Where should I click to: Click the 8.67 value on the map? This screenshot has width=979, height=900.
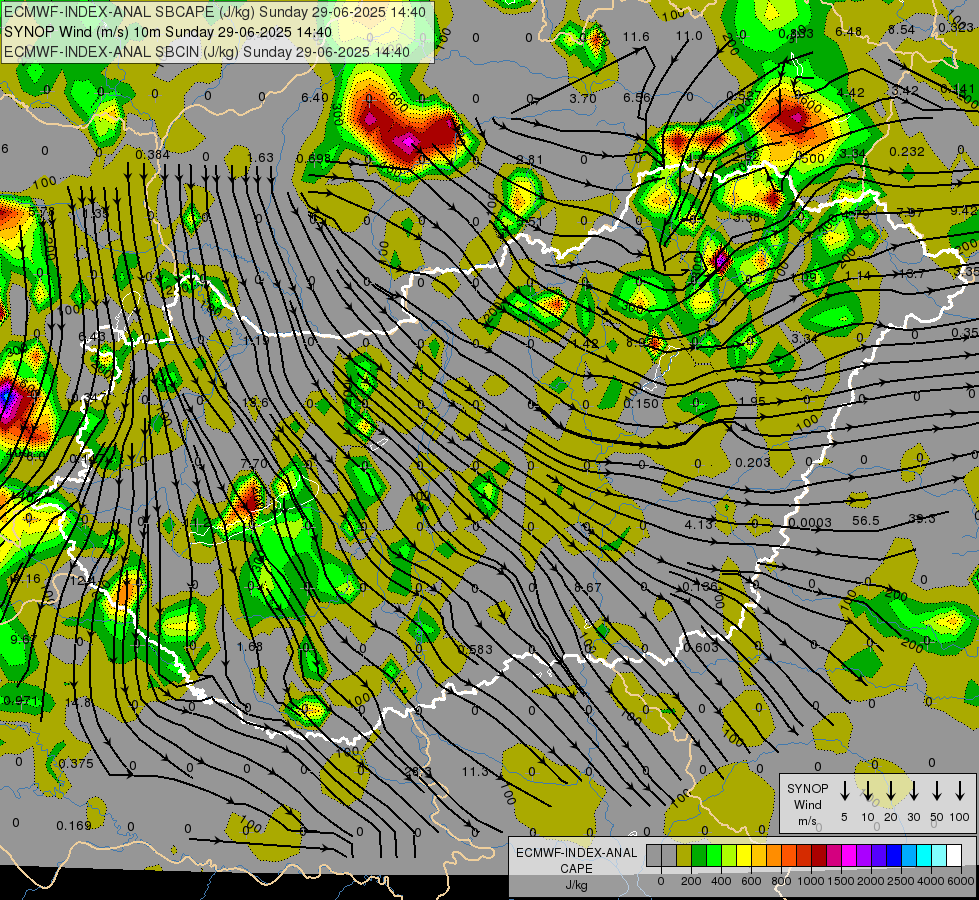pyautogui.click(x=588, y=588)
